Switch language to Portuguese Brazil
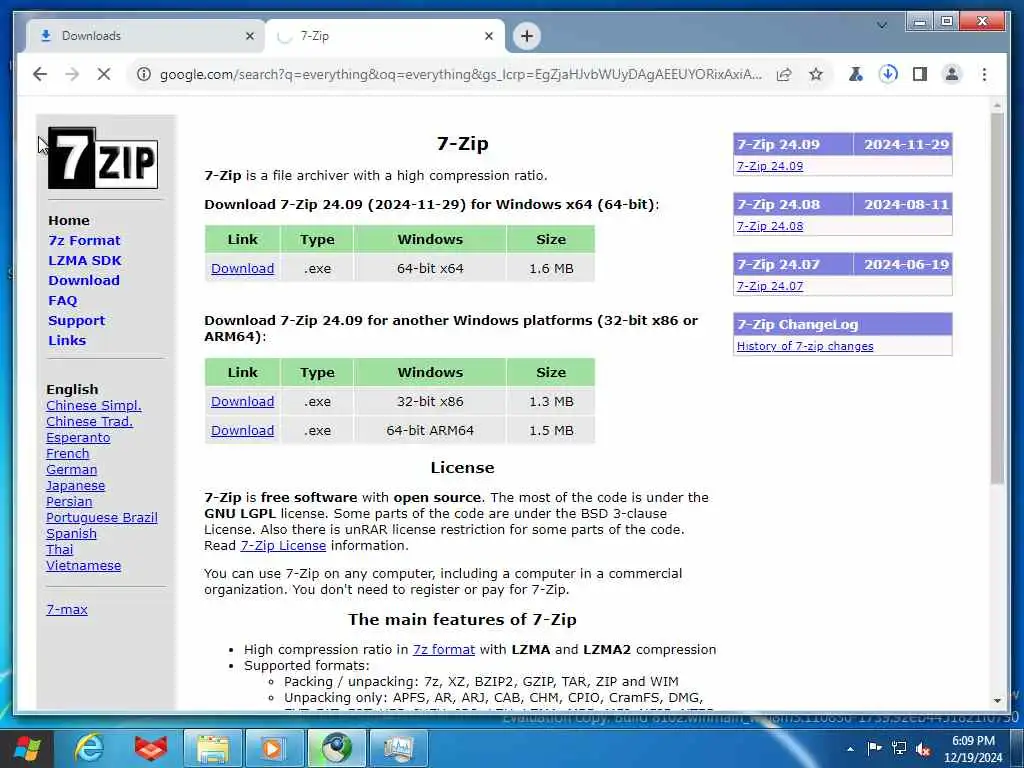The width and height of the screenshot is (1024, 768). click(x=101, y=518)
